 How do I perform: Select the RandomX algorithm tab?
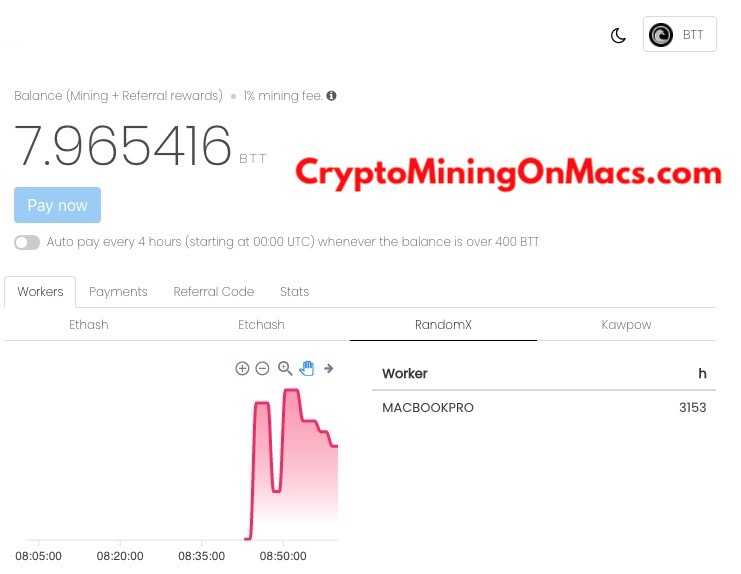(x=443, y=325)
